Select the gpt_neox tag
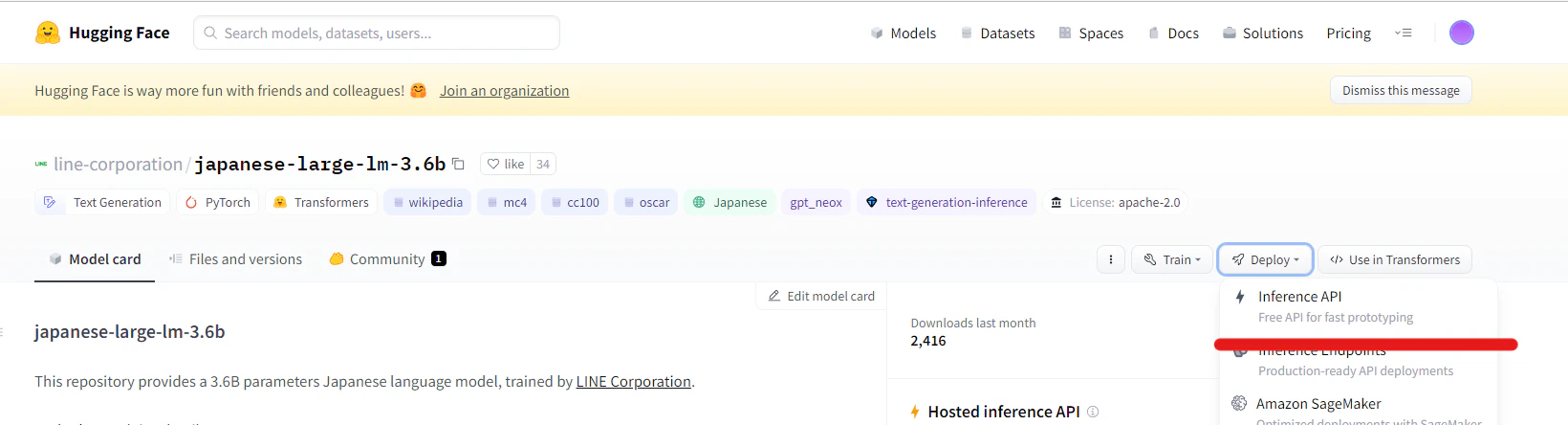 click(x=816, y=202)
